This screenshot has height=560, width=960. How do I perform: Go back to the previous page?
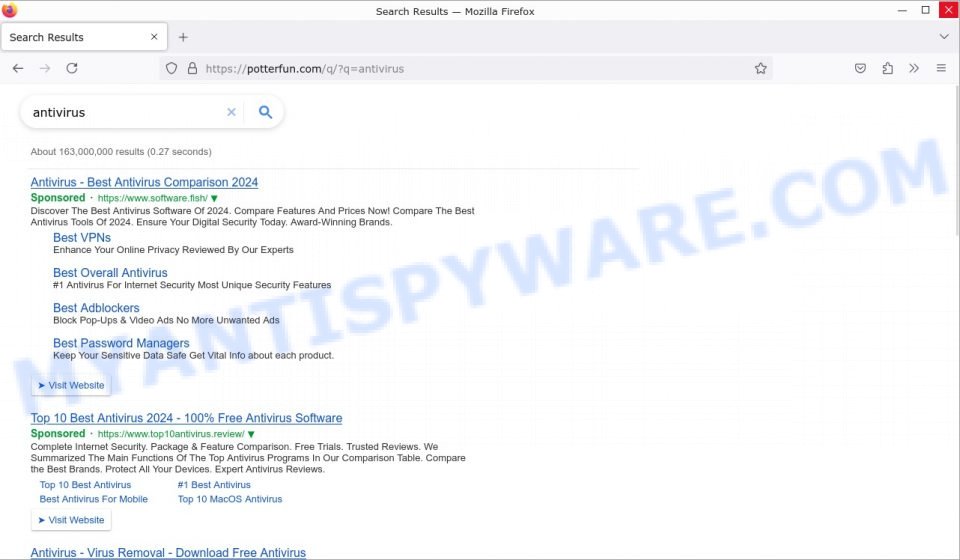coord(18,69)
